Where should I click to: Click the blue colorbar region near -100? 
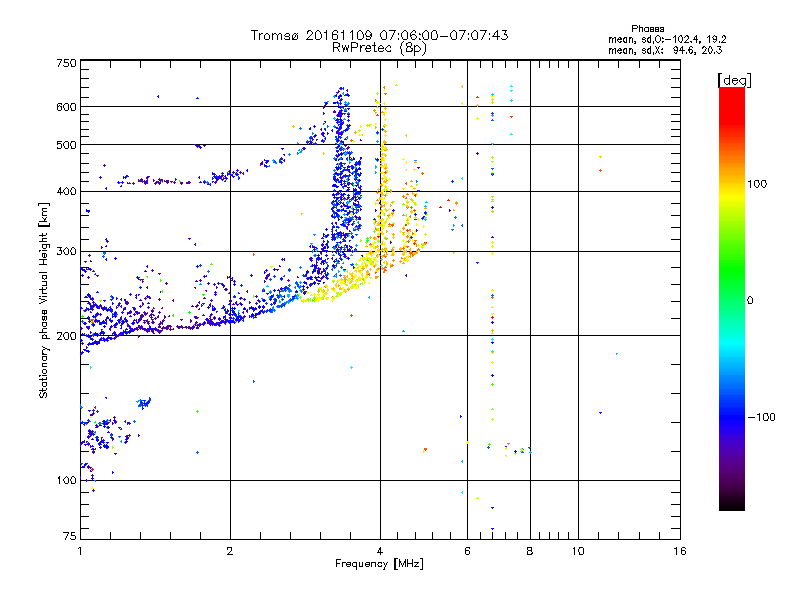click(732, 417)
